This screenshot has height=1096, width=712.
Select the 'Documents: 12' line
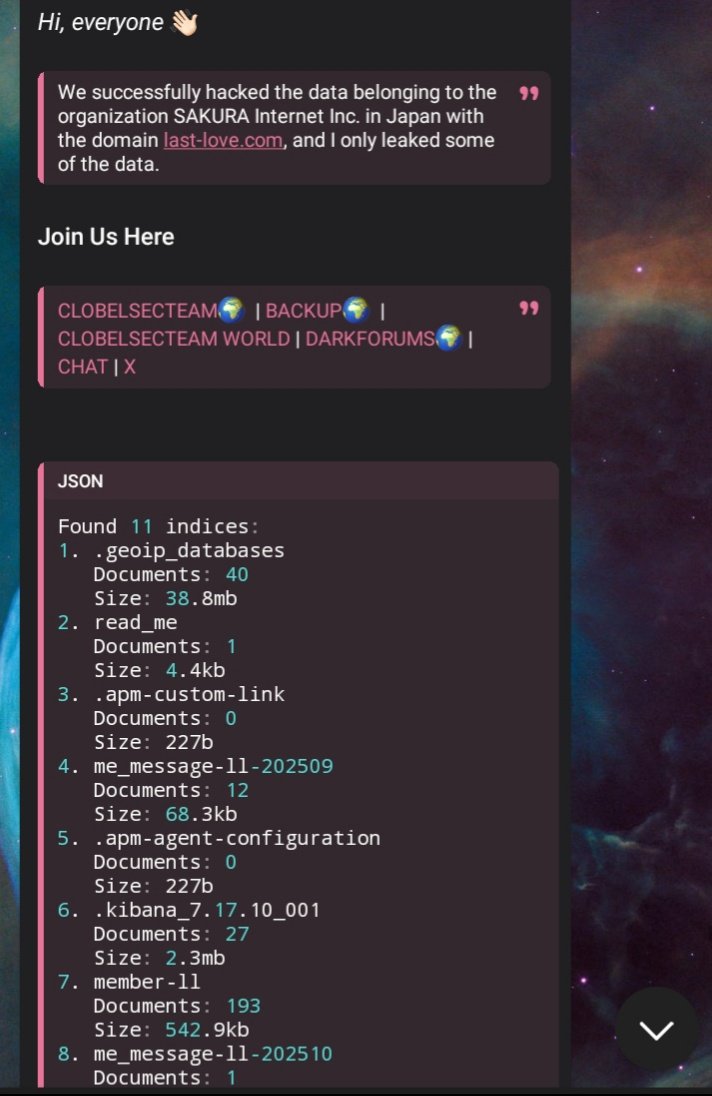[x=171, y=791]
